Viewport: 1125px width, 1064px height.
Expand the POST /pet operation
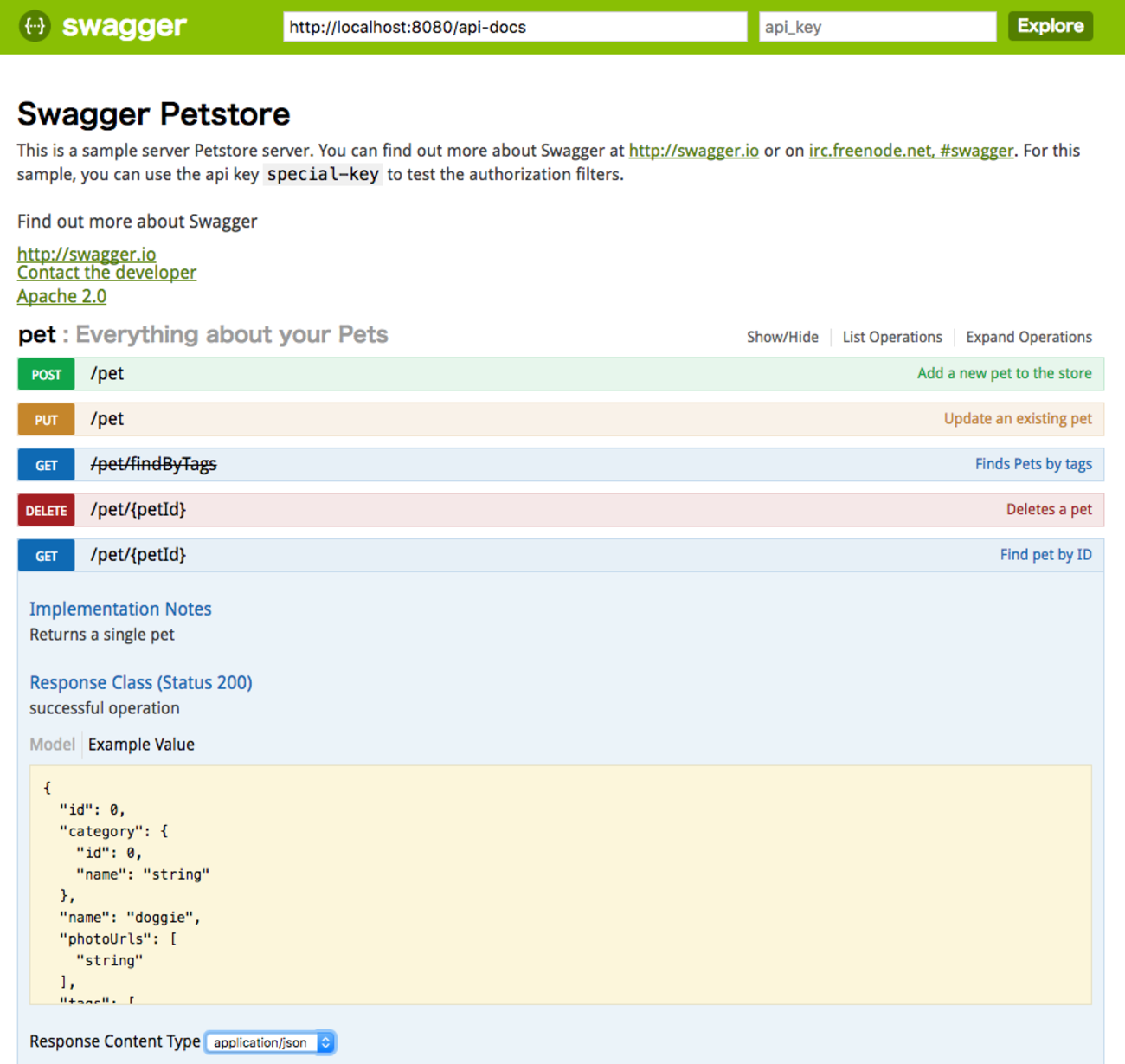coord(107,374)
